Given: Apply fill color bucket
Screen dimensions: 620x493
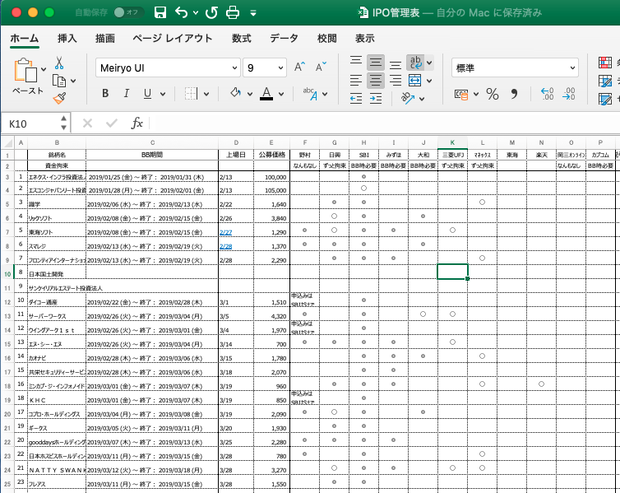Looking at the screenshot, I should point(236,93).
